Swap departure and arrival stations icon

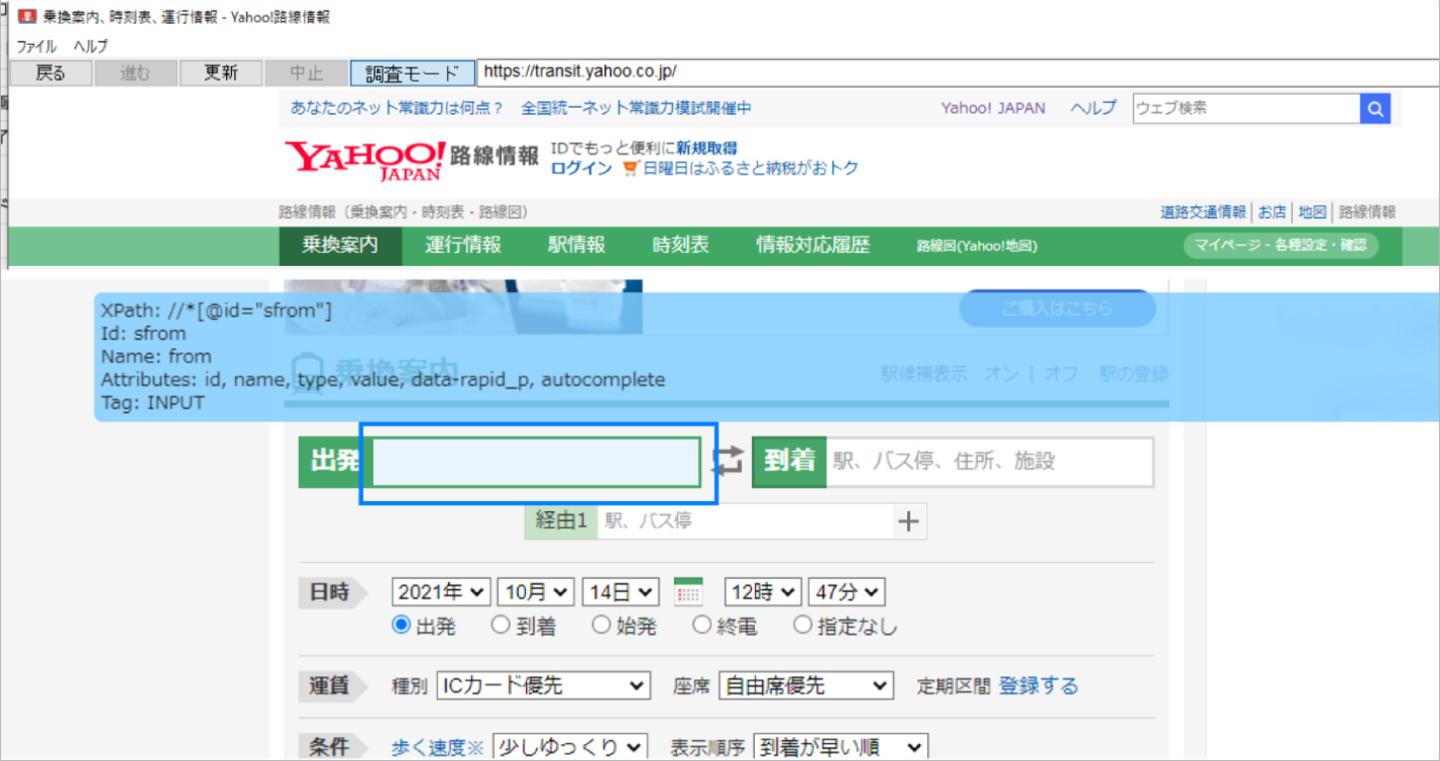pyautogui.click(x=727, y=461)
